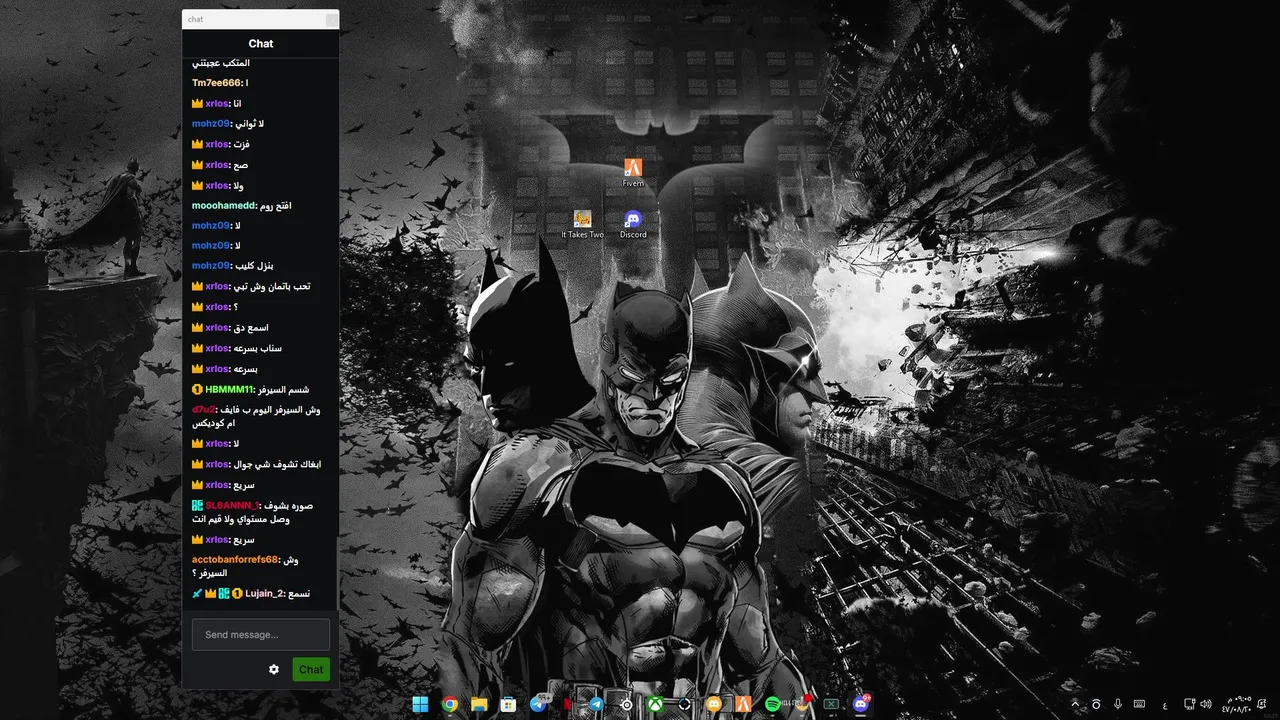Click the mohz09 message 'لا ثواني'

[250, 124]
